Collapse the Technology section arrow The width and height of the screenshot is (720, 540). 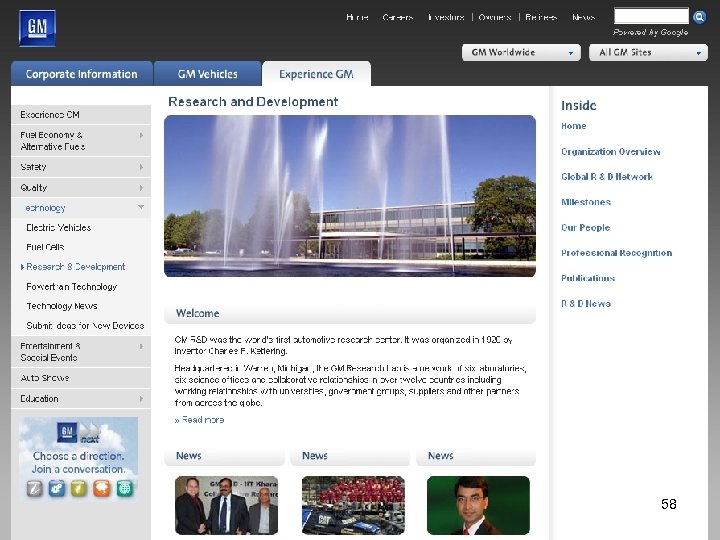click(141, 208)
